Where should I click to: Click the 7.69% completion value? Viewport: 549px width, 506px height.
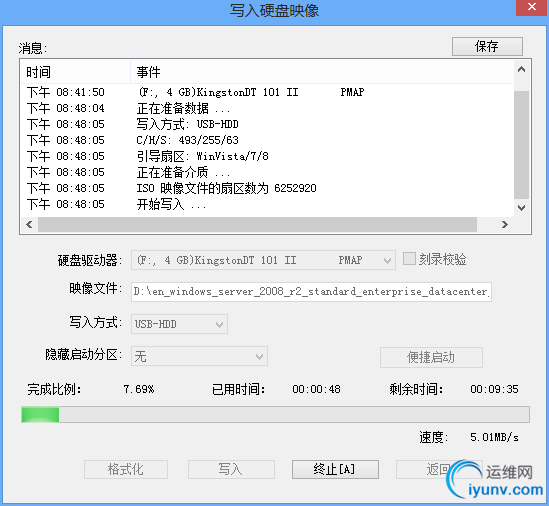coord(139,389)
